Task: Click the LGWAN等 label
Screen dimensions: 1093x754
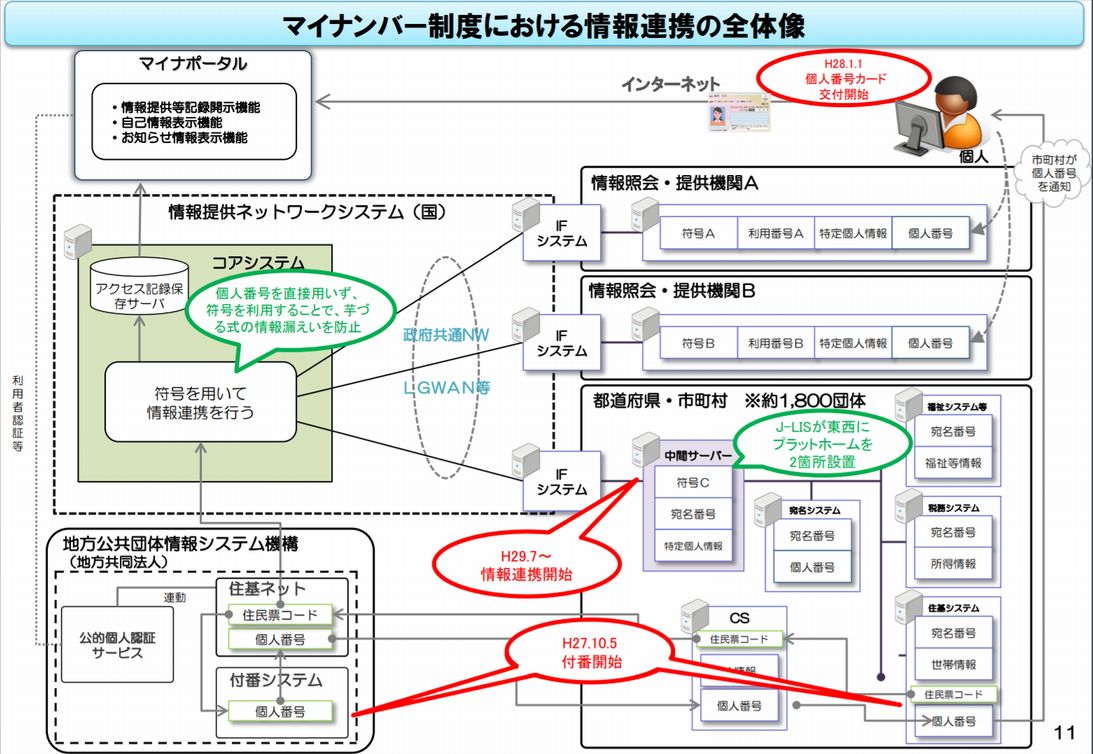Action: [x=446, y=387]
